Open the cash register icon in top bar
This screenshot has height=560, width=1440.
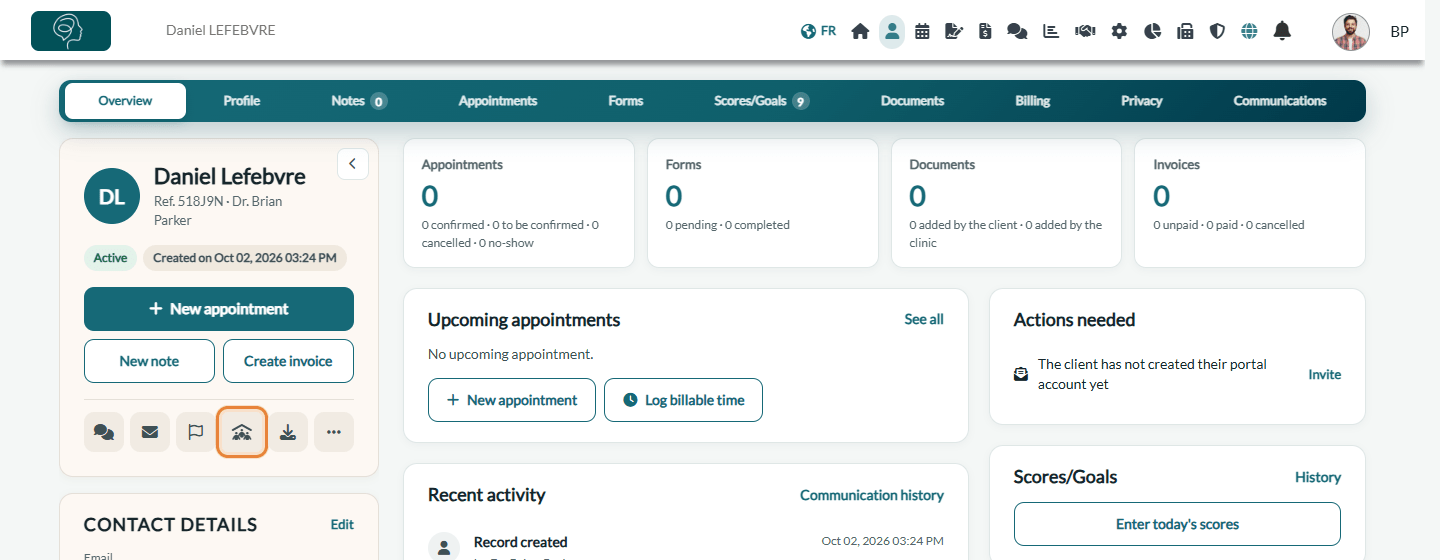1185,31
